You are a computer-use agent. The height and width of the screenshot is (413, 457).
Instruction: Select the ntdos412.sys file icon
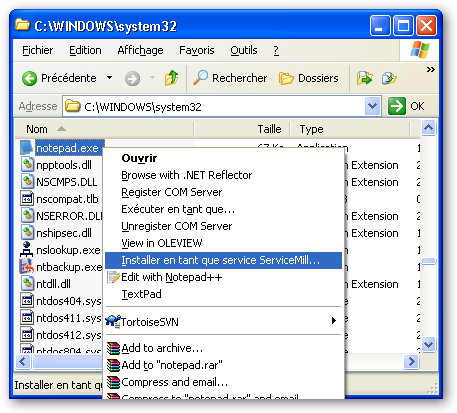[27, 335]
